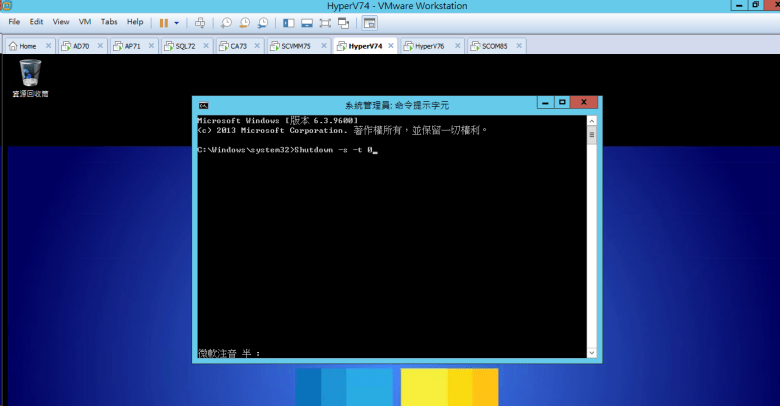Take a snapshot of the virtual machine
This screenshot has height=406, width=780.
pos(227,21)
